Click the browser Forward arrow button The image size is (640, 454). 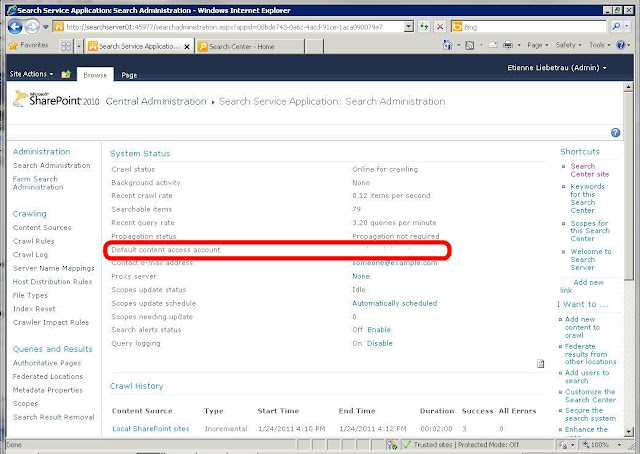[32, 27]
